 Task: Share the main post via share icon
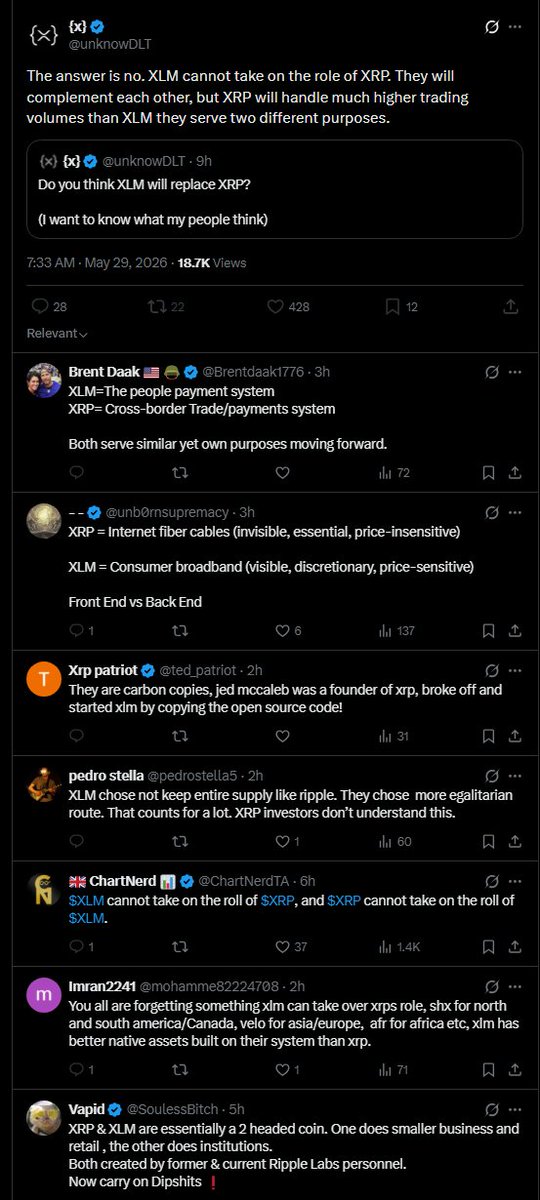click(510, 306)
